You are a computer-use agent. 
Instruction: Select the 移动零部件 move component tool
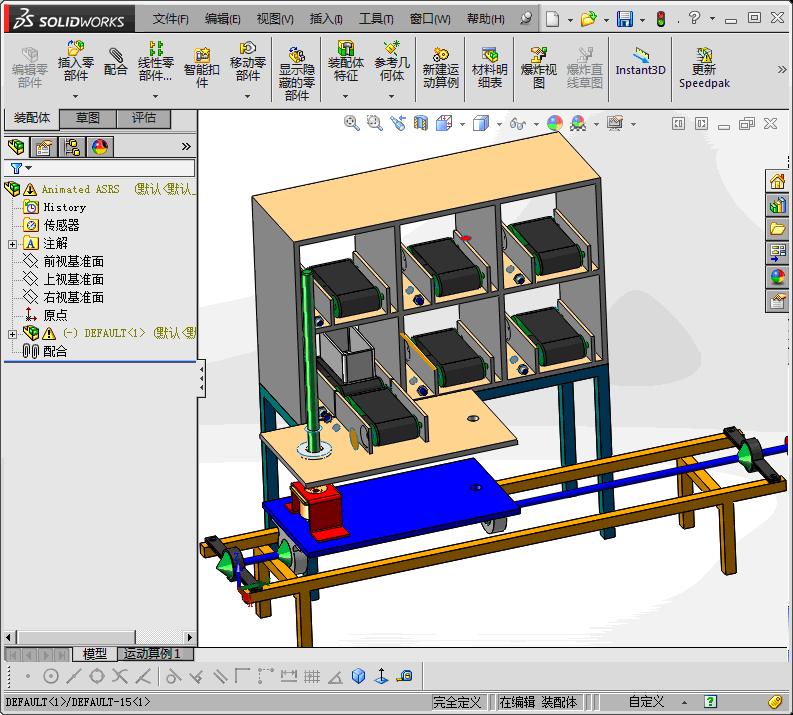pyautogui.click(x=247, y=61)
